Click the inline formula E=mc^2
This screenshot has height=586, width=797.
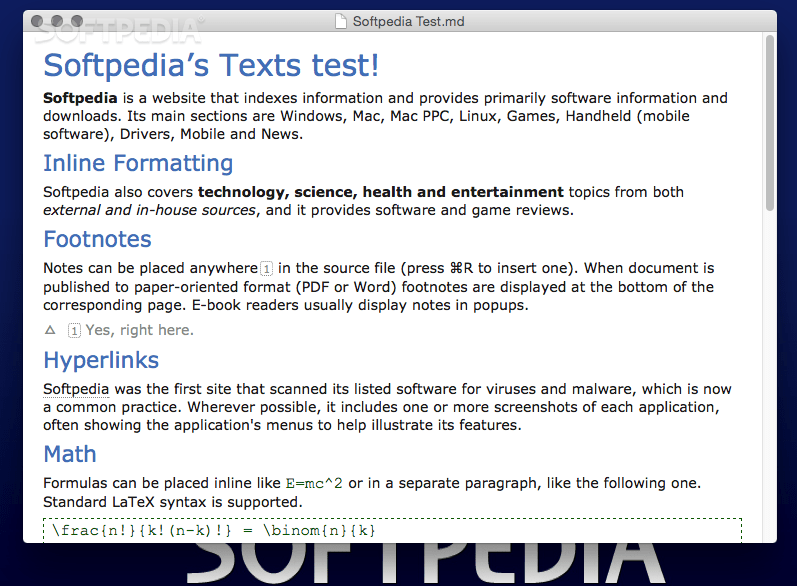(314, 483)
